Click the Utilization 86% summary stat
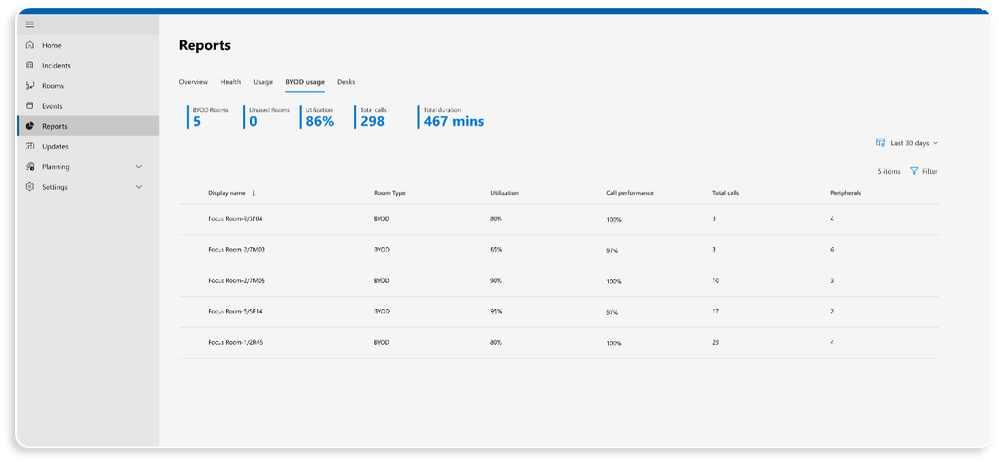 318,117
